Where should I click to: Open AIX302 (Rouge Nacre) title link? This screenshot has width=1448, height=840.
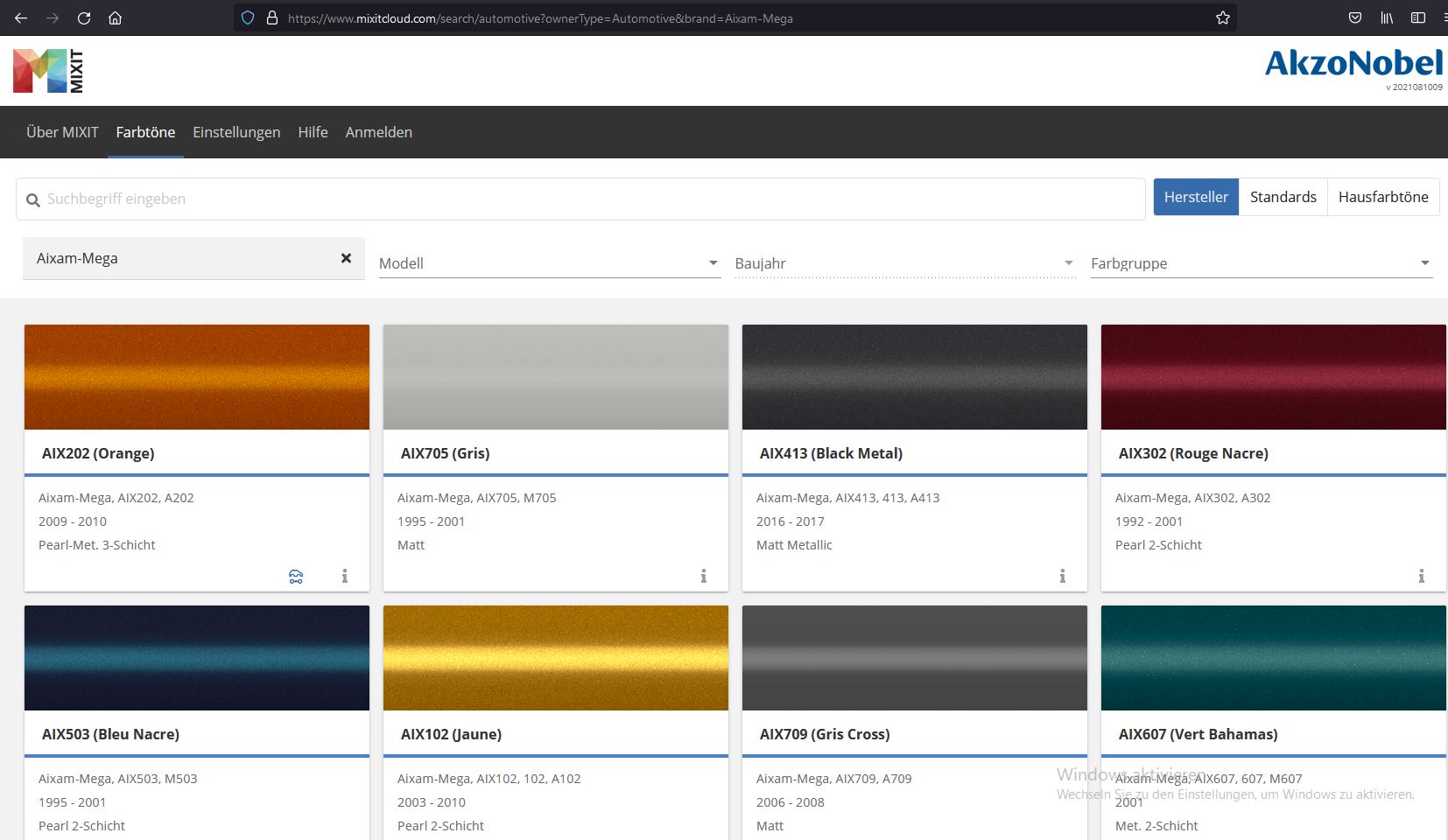(1193, 453)
